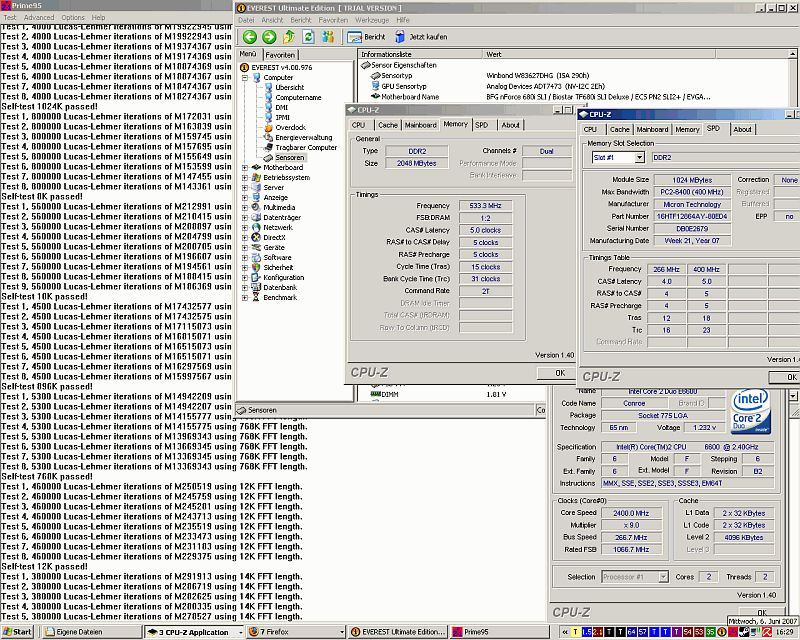Switch to the Favoriten tab in EVEREST
Viewport: 800px width, 640px height.
pyautogui.click(x=280, y=55)
